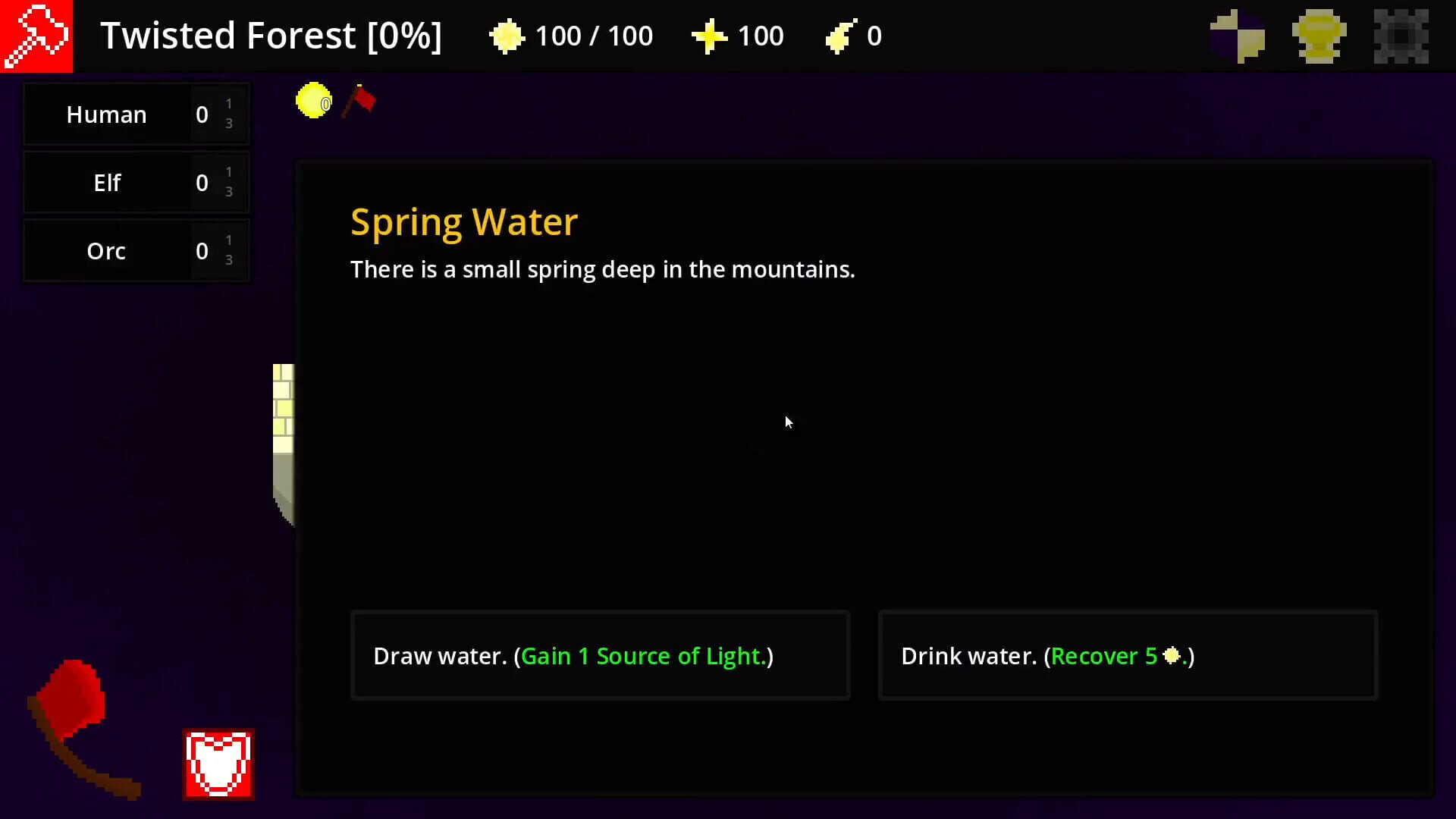Click the red flag marker icon
Screen dimensions: 1456x819
pos(359,99)
